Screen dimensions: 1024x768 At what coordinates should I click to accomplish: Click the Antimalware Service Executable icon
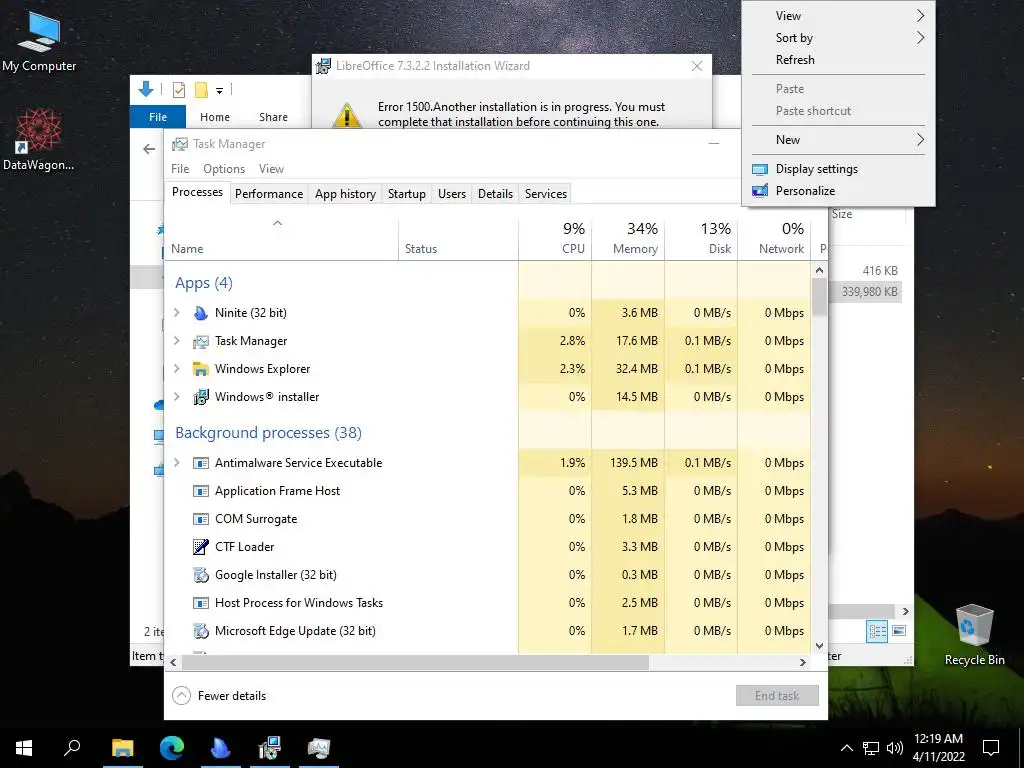[200, 463]
